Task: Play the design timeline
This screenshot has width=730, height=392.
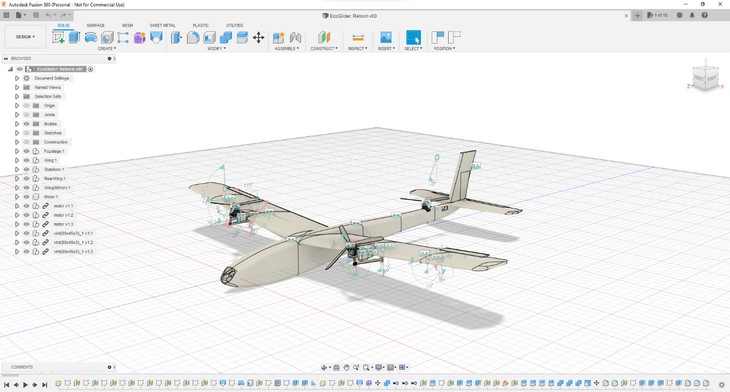Action: click(x=25, y=385)
